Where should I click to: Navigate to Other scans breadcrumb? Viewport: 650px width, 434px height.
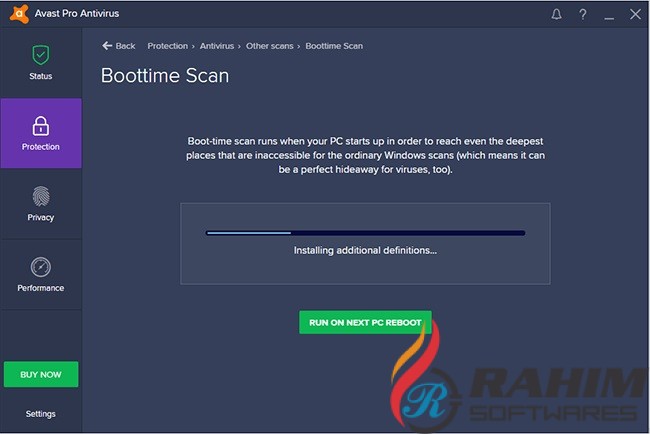[x=269, y=46]
